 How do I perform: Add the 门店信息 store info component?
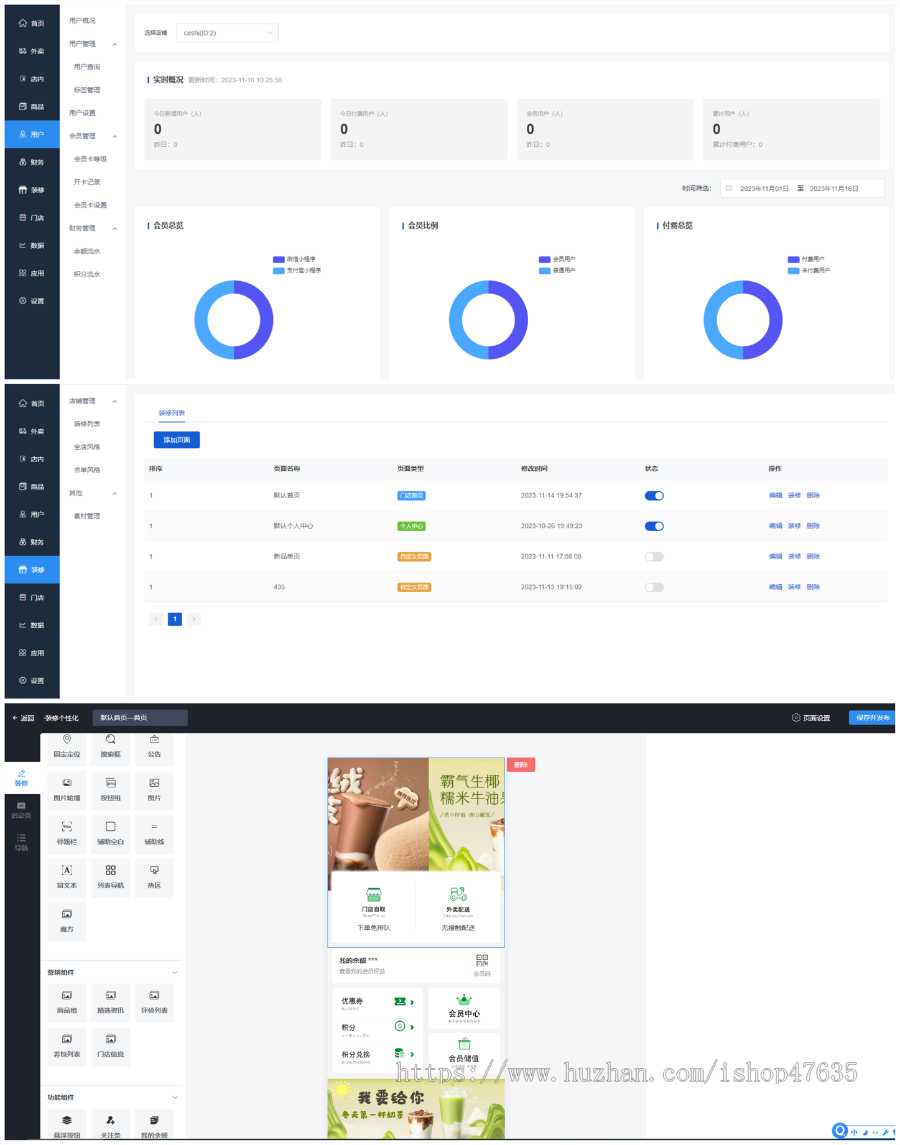tap(110, 1046)
